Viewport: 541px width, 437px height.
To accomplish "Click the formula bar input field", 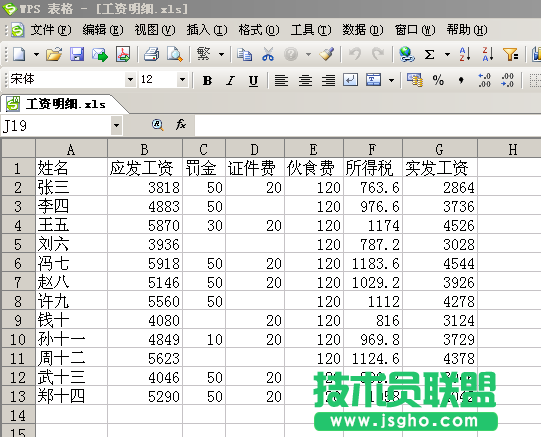I will click(x=368, y=126).
